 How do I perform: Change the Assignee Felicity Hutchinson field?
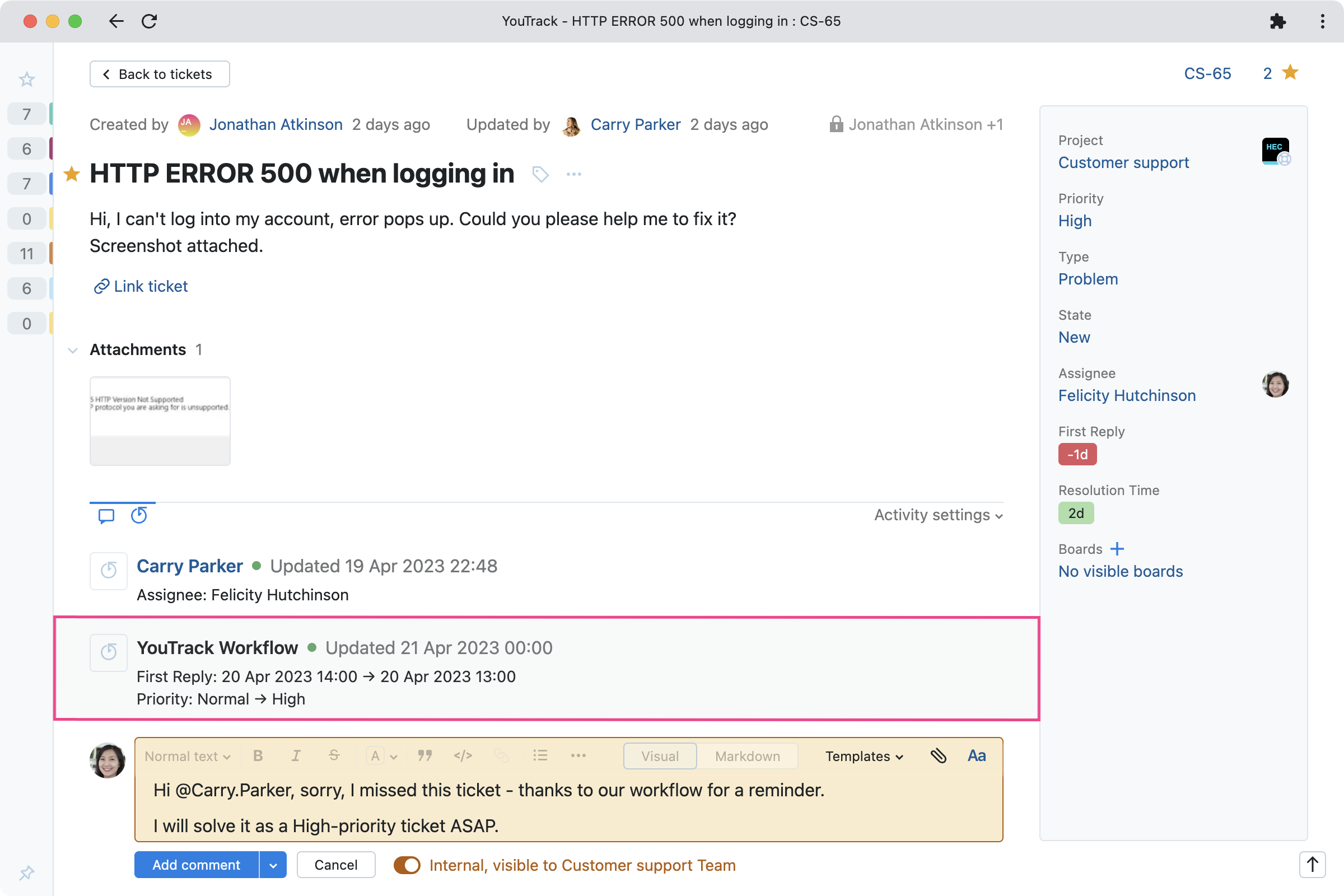[x=1127, y=395]
